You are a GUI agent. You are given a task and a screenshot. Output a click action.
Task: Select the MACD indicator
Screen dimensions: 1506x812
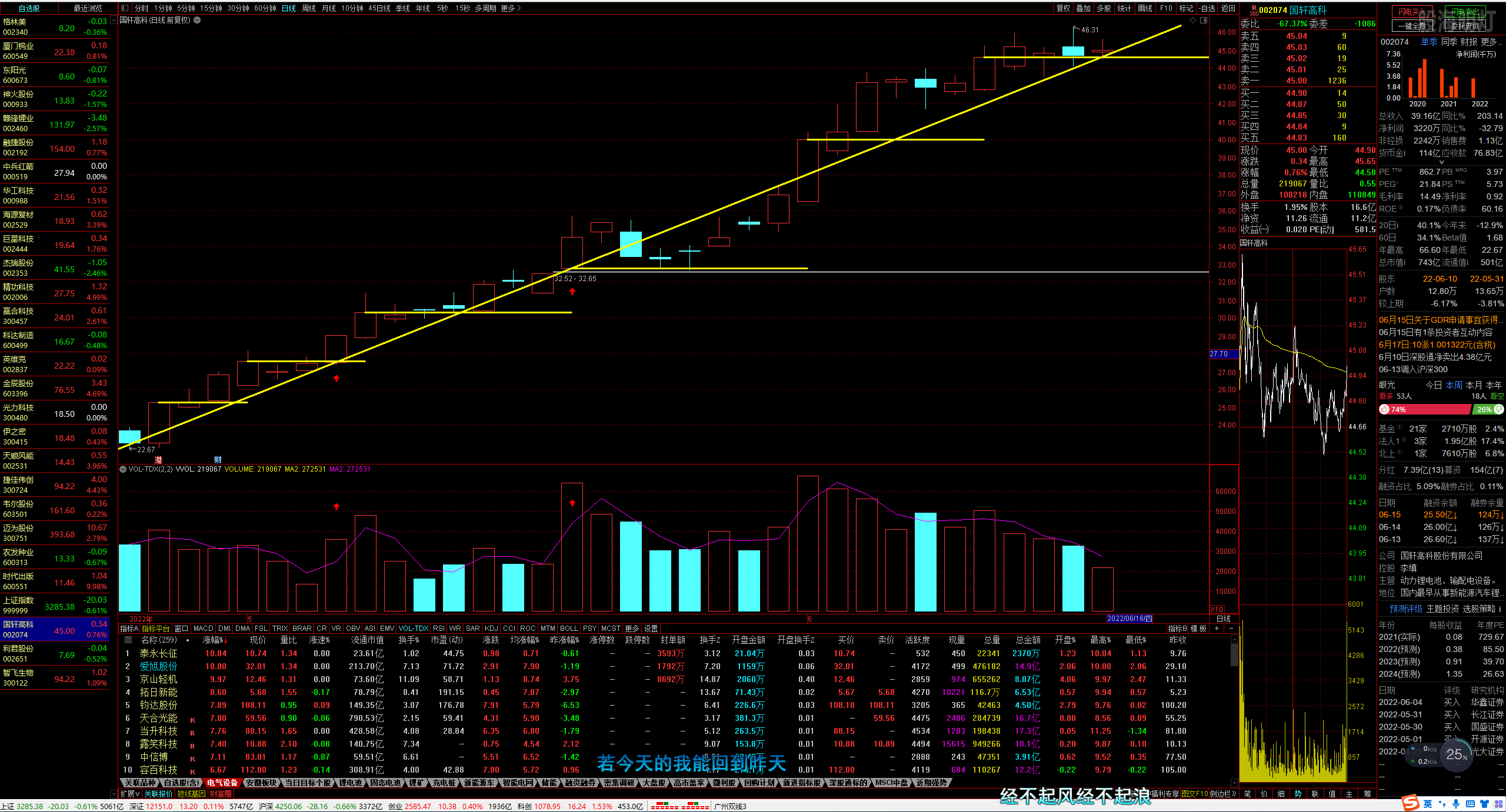[203, 629]
